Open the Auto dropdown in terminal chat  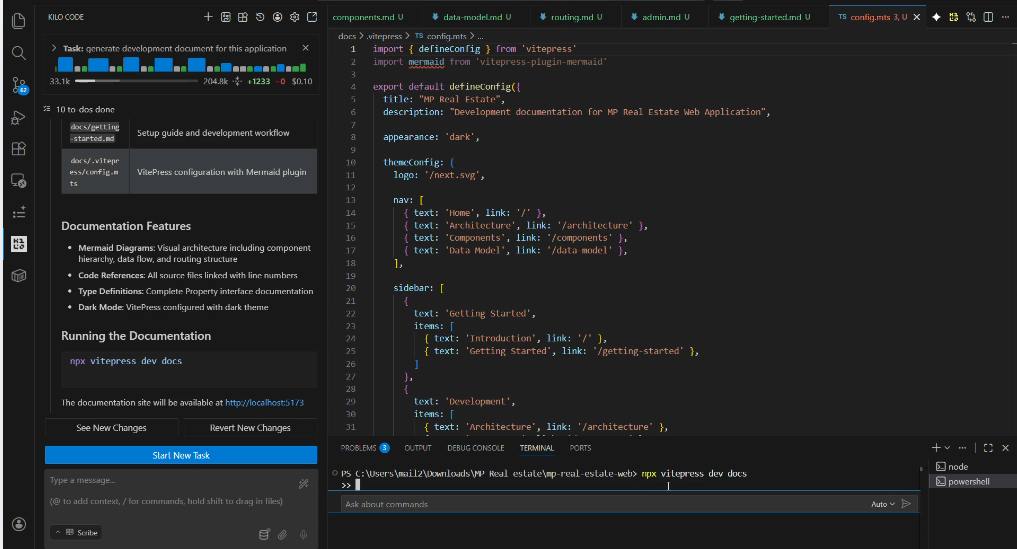pyautogui.click(x=882, y=504)
